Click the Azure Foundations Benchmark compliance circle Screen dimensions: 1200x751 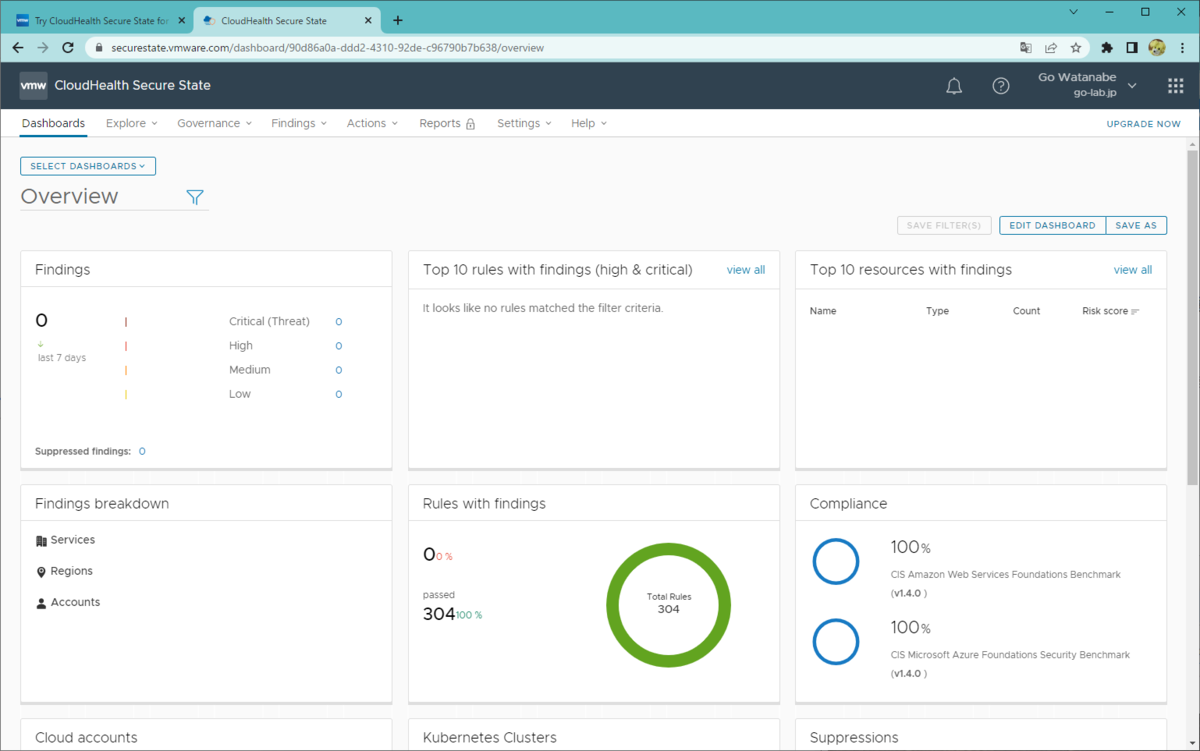pos(836,642)
